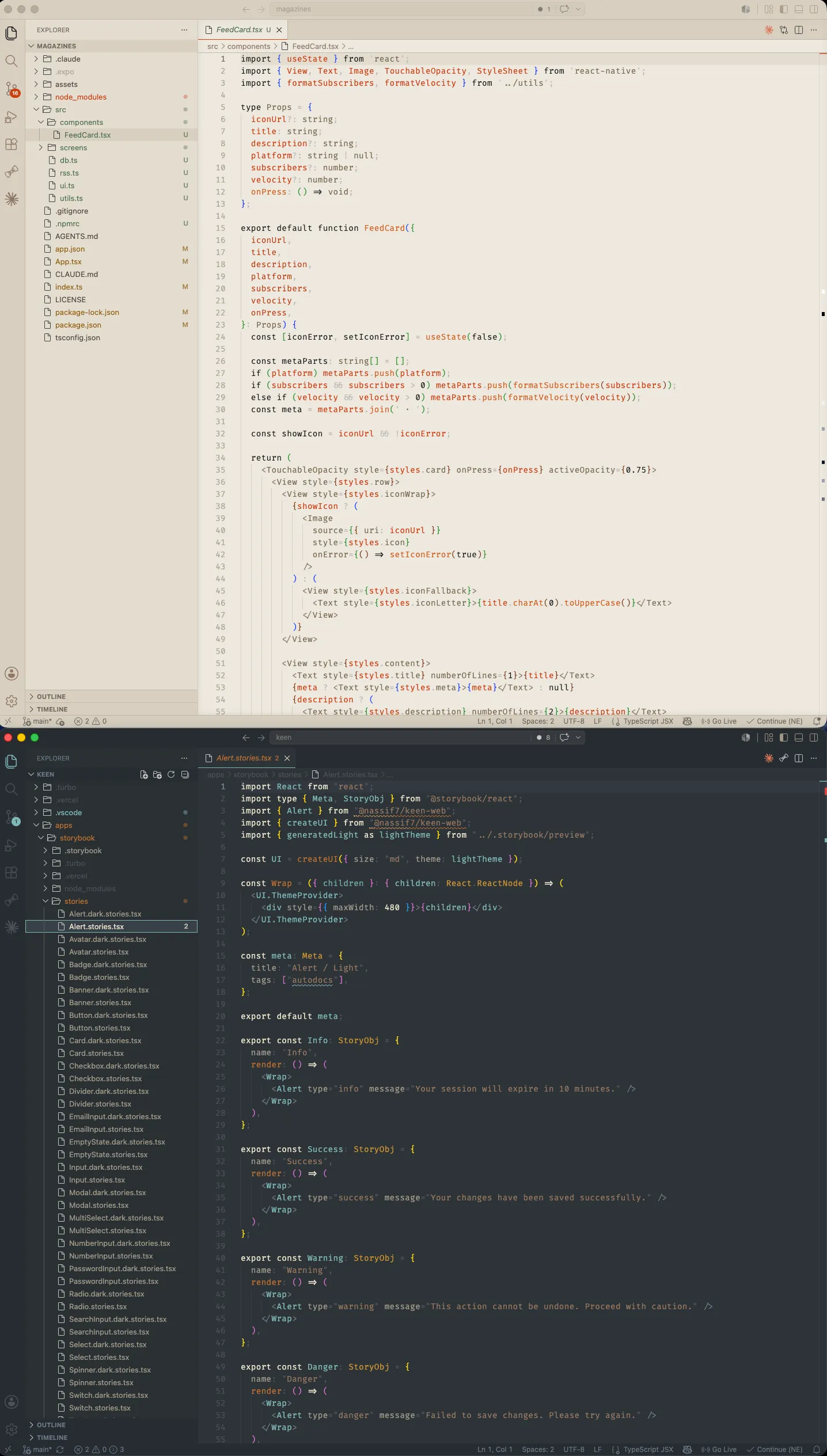
Task: Collapse all folders in KEEN explorer
Action: tap(185, 774)
